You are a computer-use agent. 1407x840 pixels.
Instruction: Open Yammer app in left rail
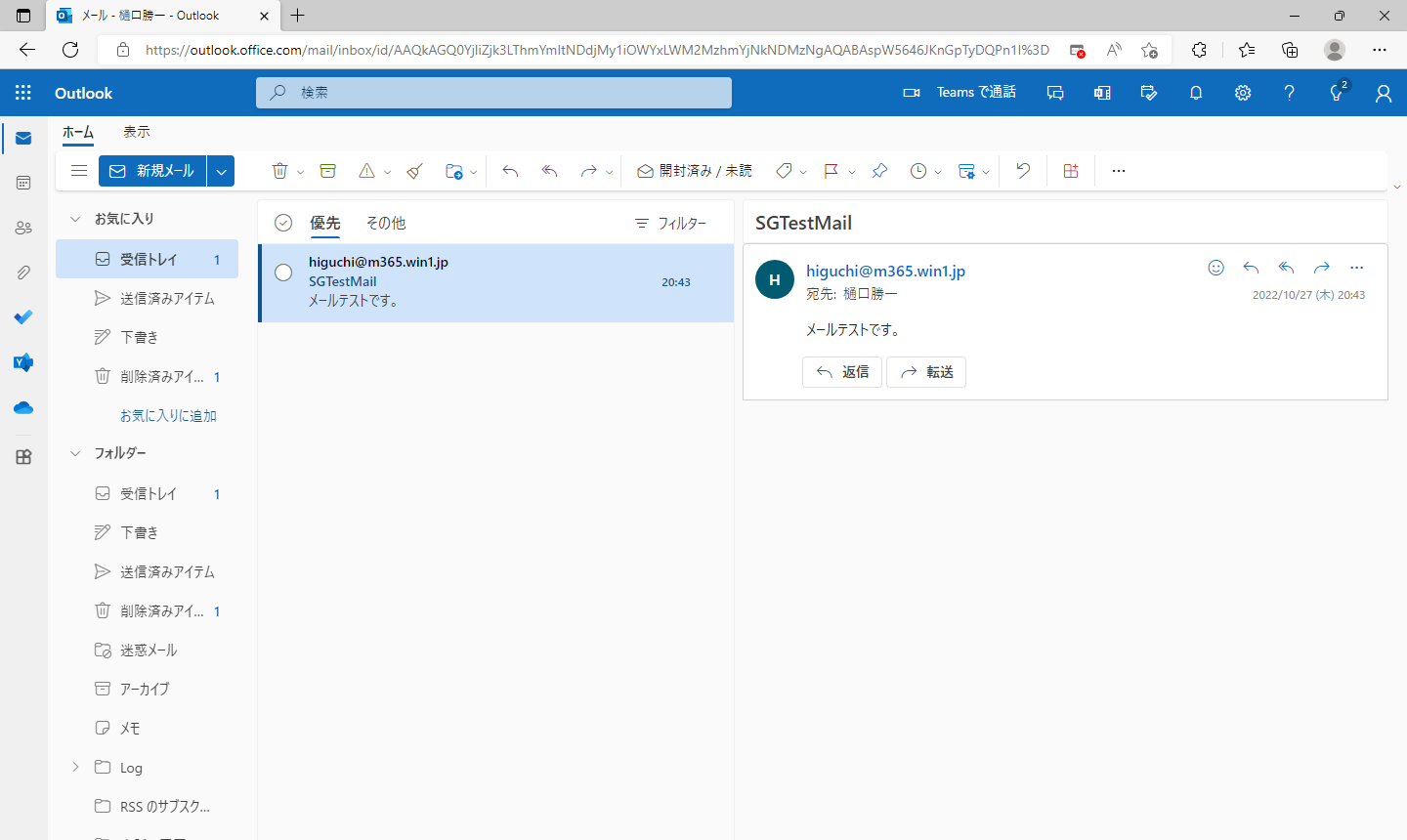click(23, 362)
